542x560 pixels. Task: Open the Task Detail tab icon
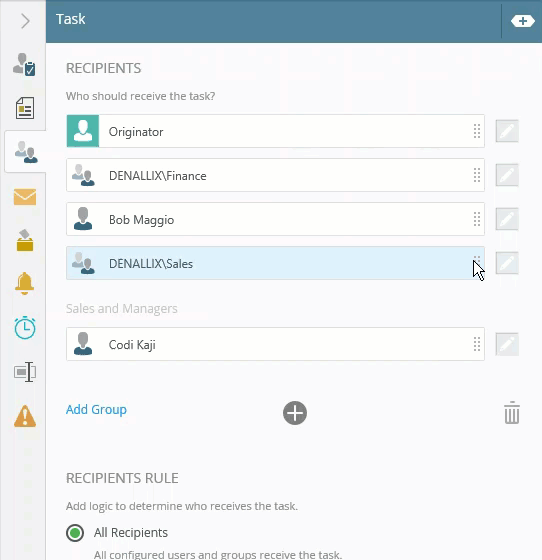(24, 64)
